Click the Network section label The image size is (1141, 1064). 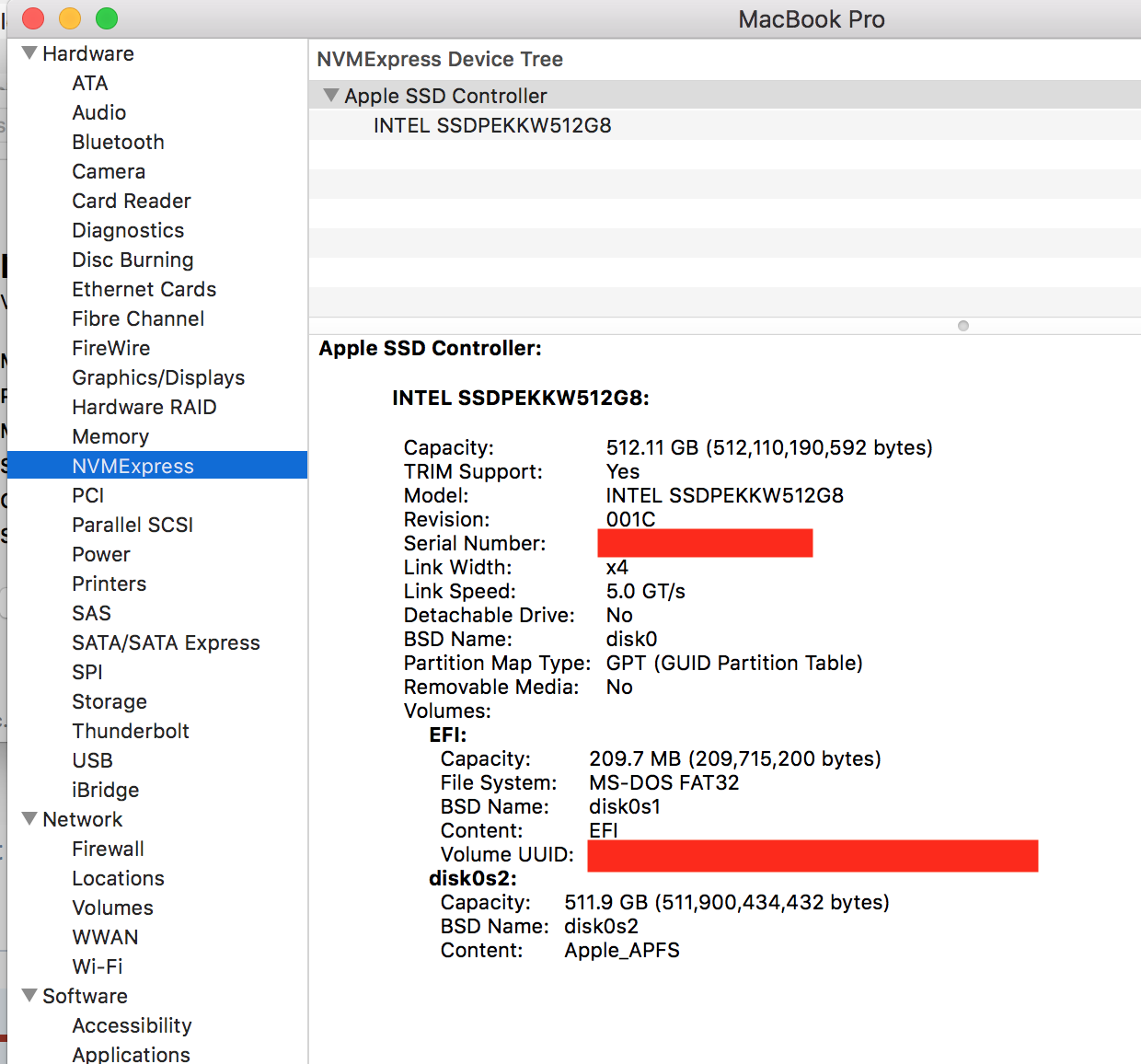click(x=83, y=819)
